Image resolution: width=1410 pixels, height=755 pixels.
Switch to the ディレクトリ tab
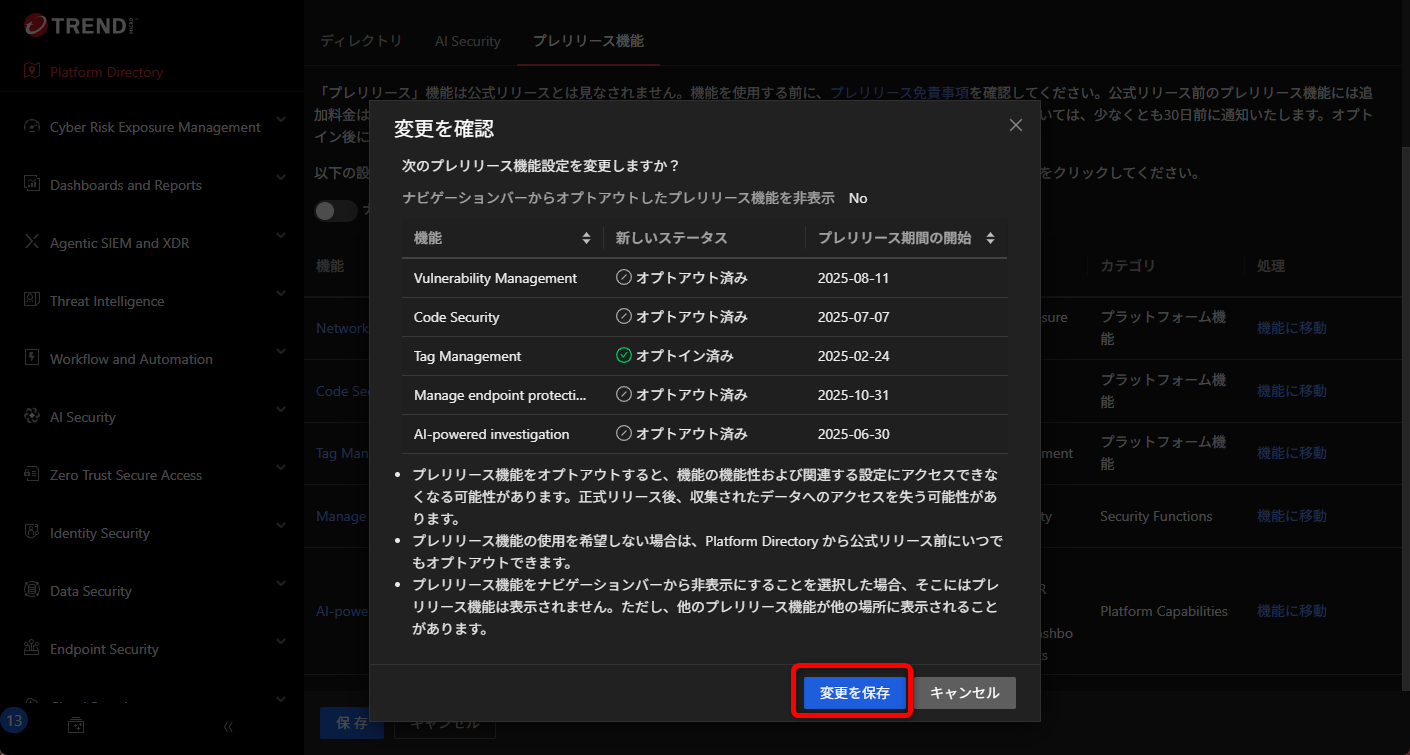(x=361, y=41)
